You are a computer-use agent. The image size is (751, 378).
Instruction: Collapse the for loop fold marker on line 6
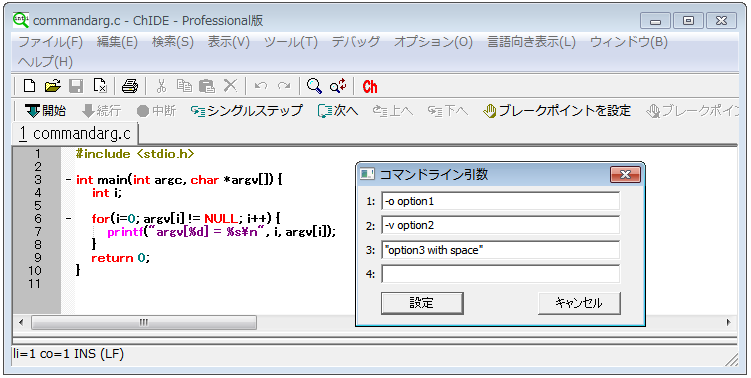[68, 219]
